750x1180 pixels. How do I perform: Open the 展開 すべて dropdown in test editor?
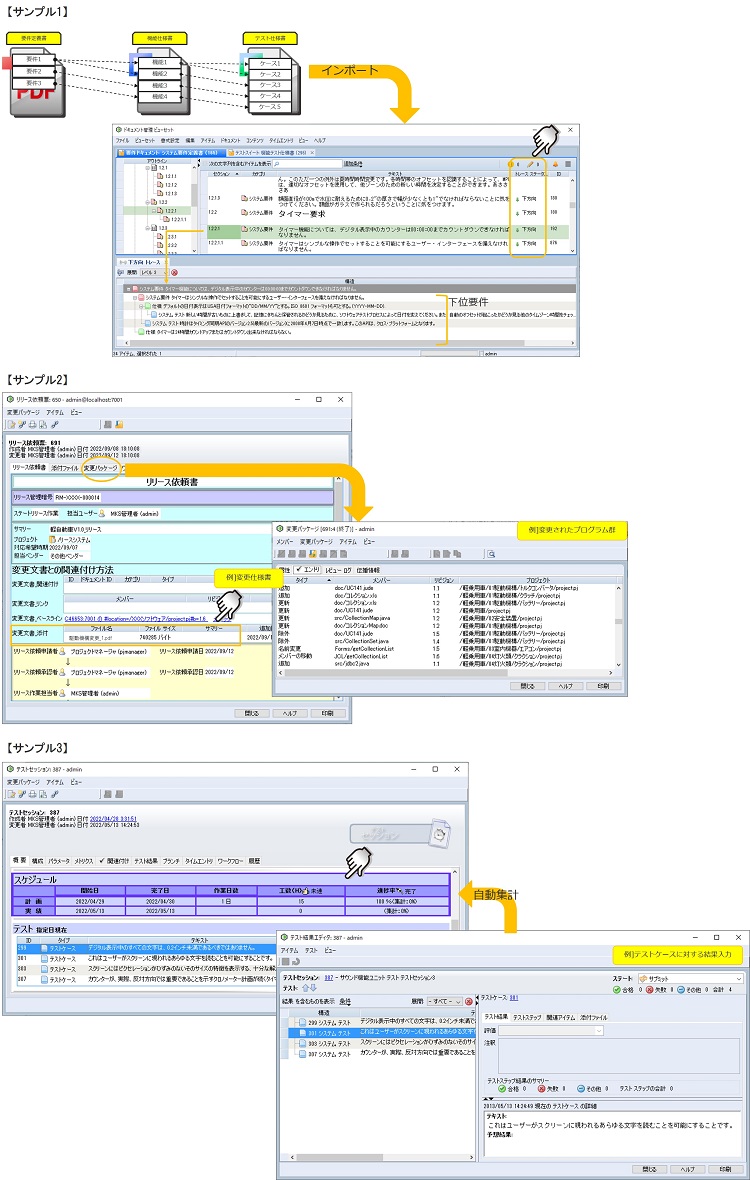point(443,1000)
